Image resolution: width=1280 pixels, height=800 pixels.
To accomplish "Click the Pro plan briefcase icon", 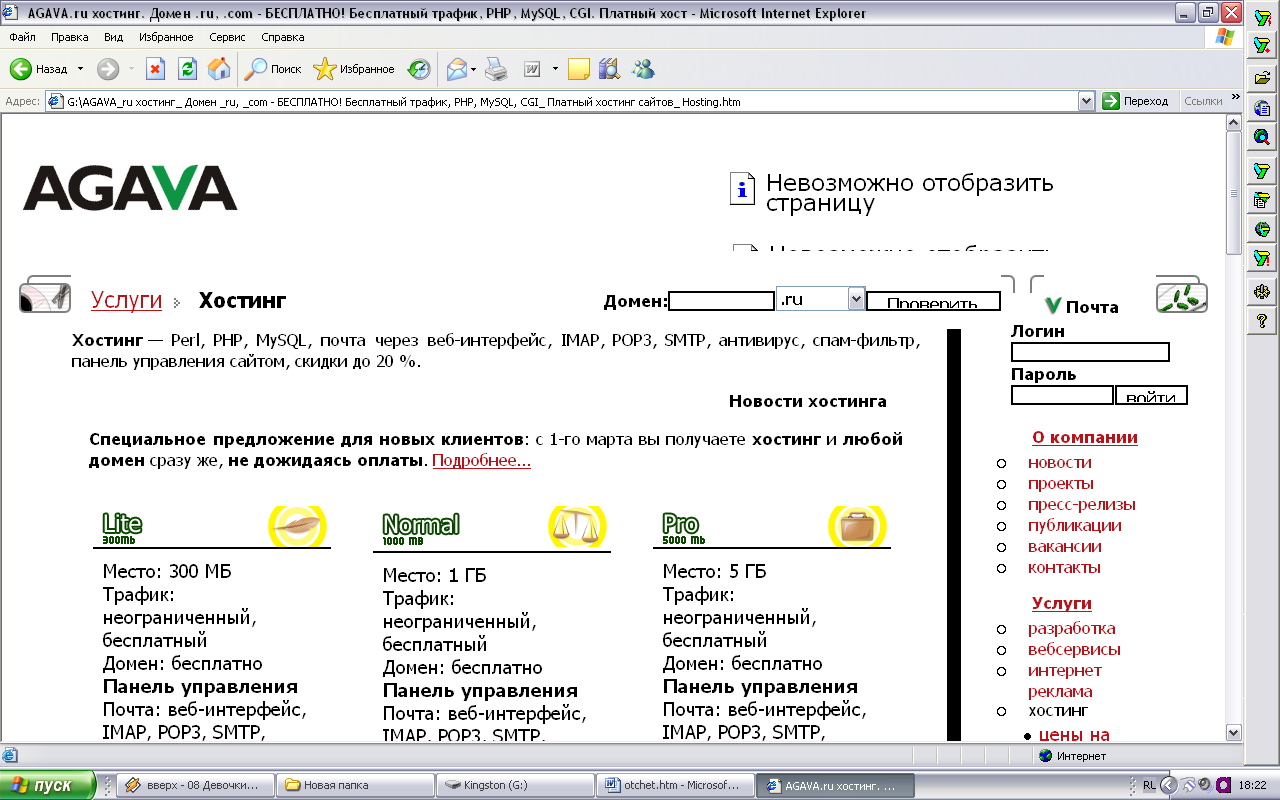I will click(859, 526).
